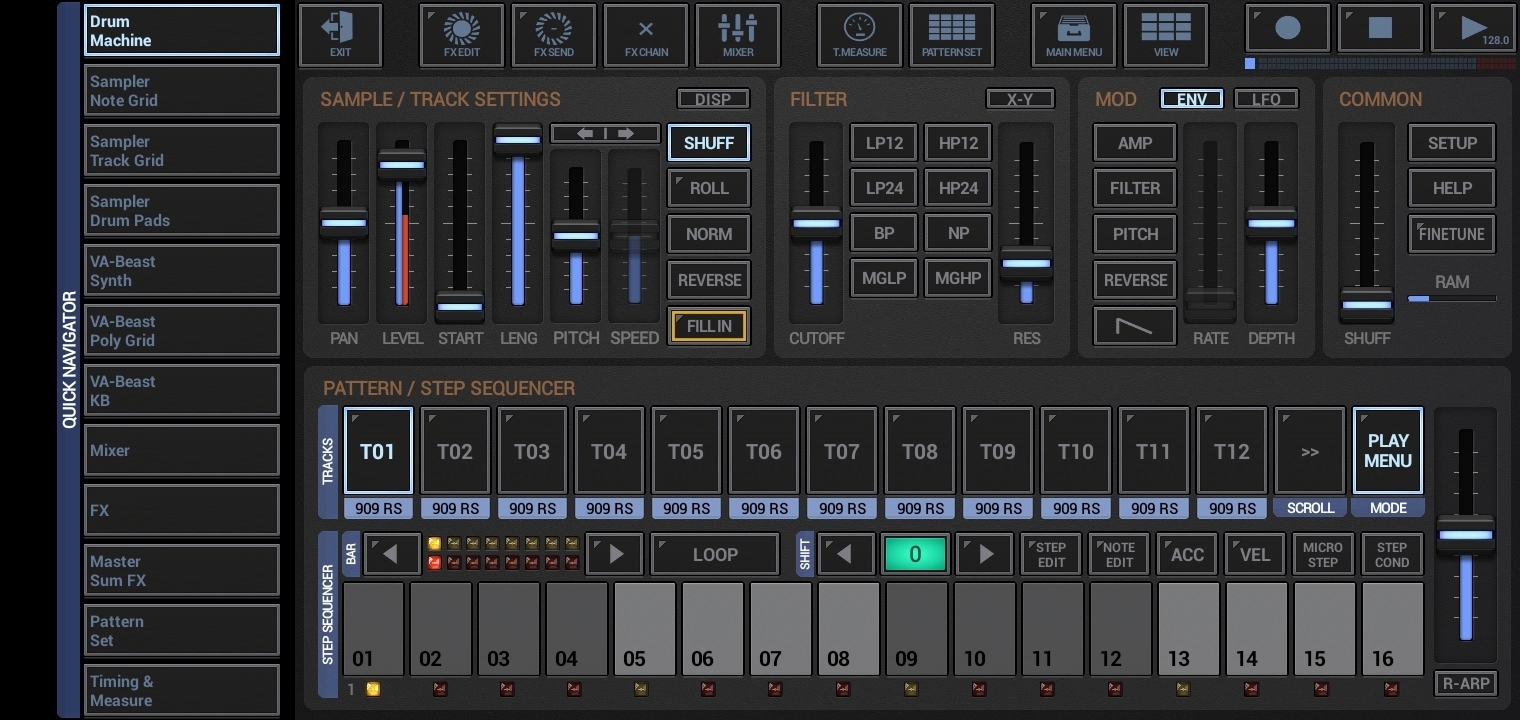
Task: Go to next bar in sequencer
Action: point(615,554)
